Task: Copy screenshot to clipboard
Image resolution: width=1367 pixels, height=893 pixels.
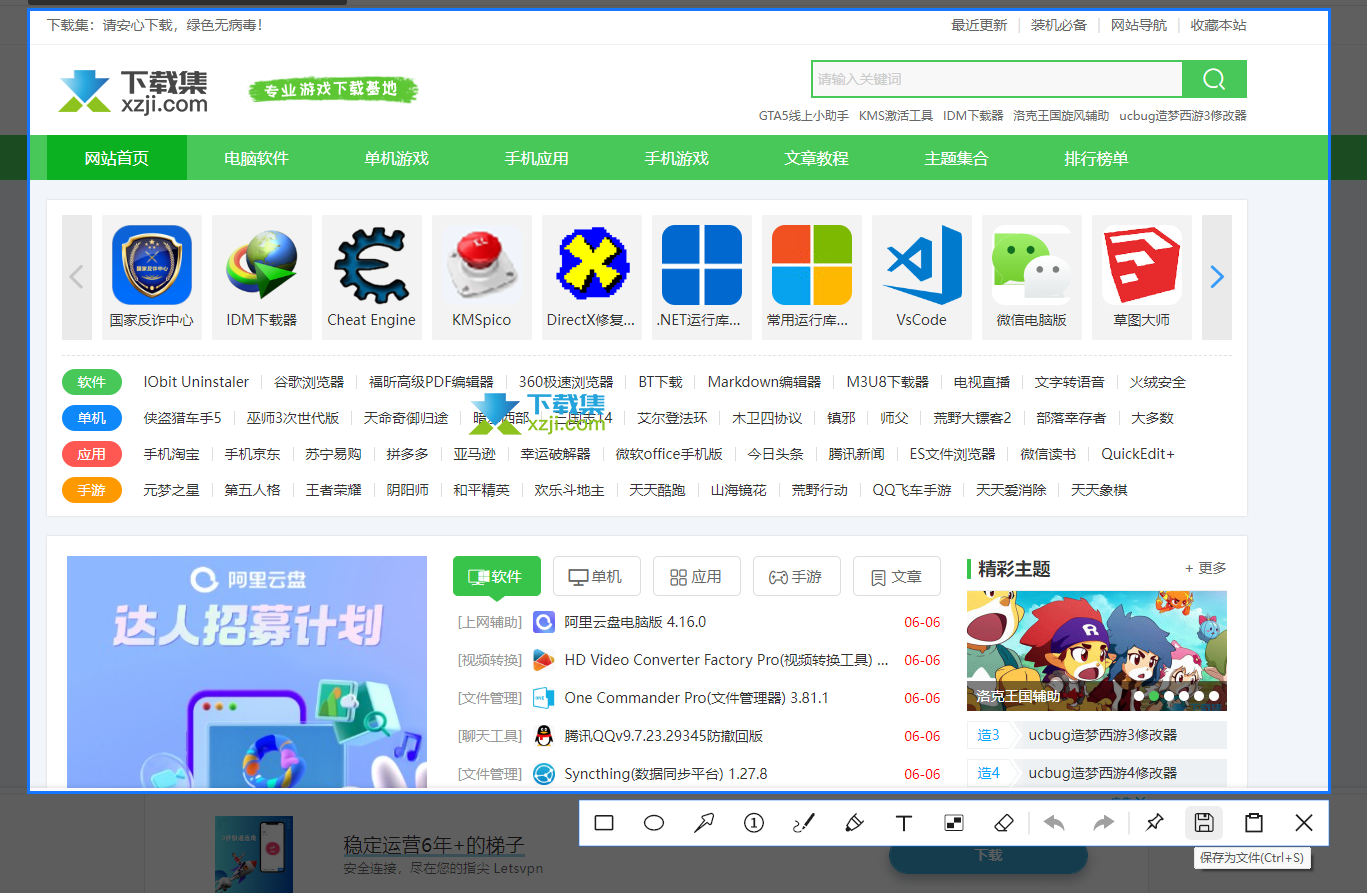Action: [x=1254, y=823]
